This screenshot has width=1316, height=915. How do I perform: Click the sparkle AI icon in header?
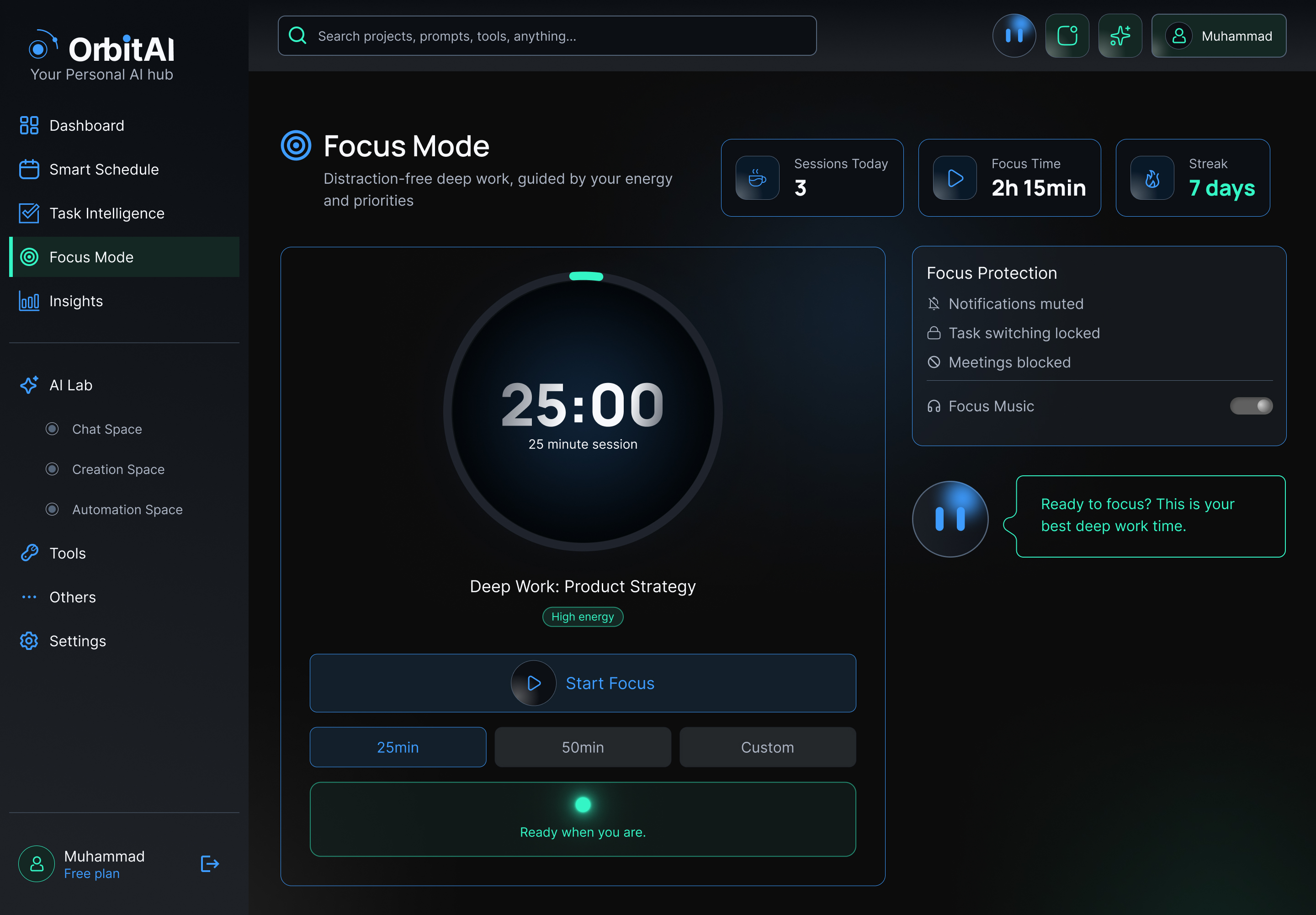(x=1120, y=36)
